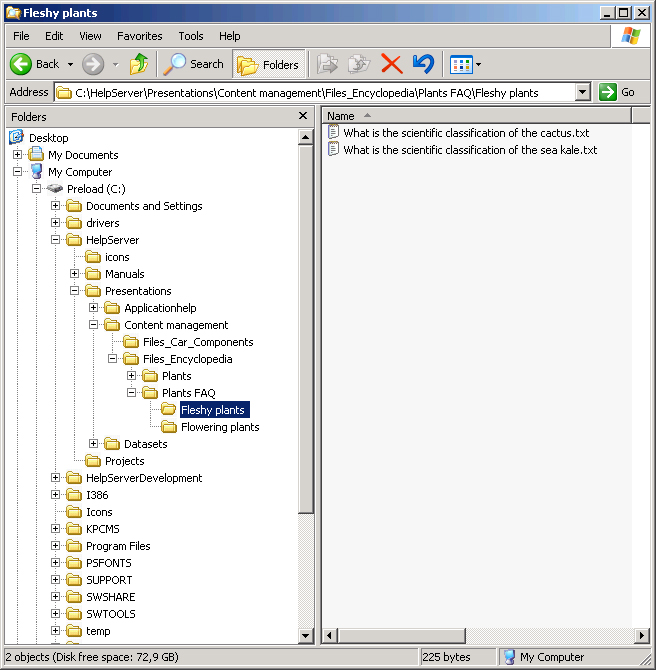Click the Back arrow icon

(21, 64)
